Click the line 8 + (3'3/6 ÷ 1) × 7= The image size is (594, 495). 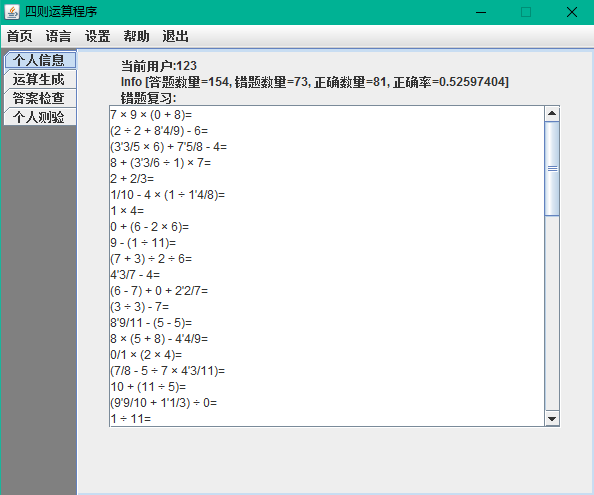click(x=161, y=163)
